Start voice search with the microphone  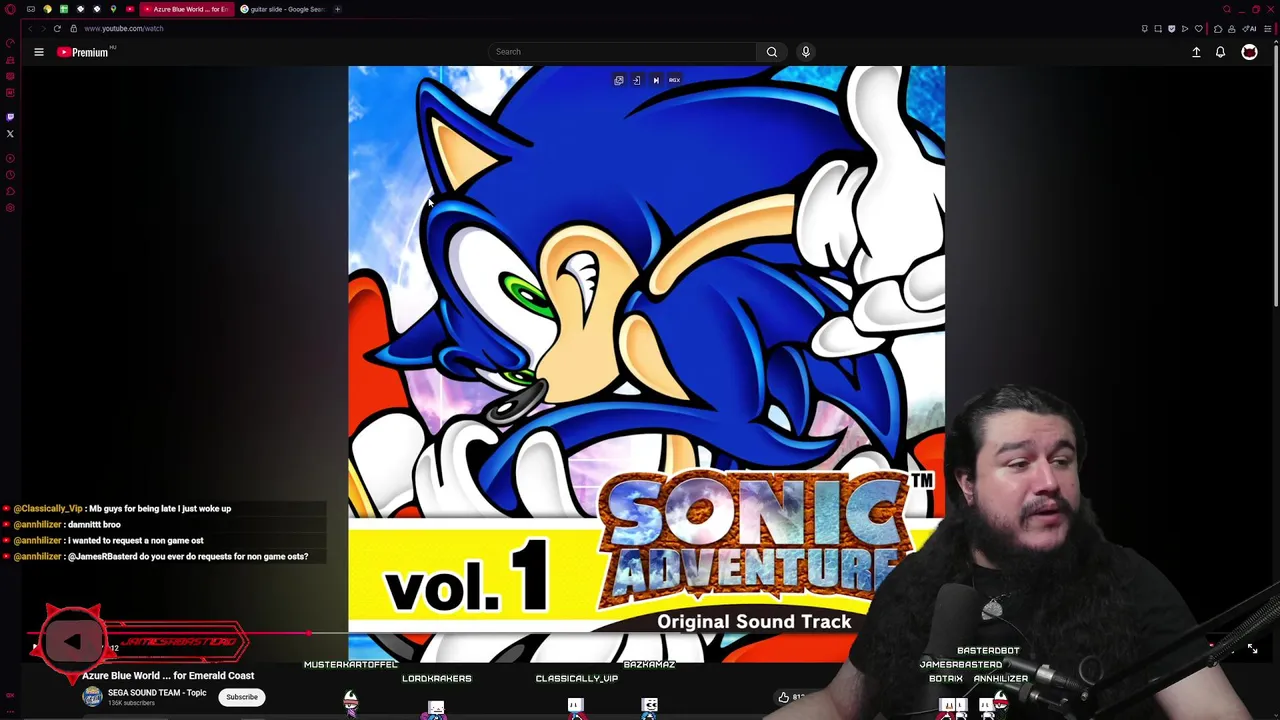pyautogui.click(x=805, y=52)
